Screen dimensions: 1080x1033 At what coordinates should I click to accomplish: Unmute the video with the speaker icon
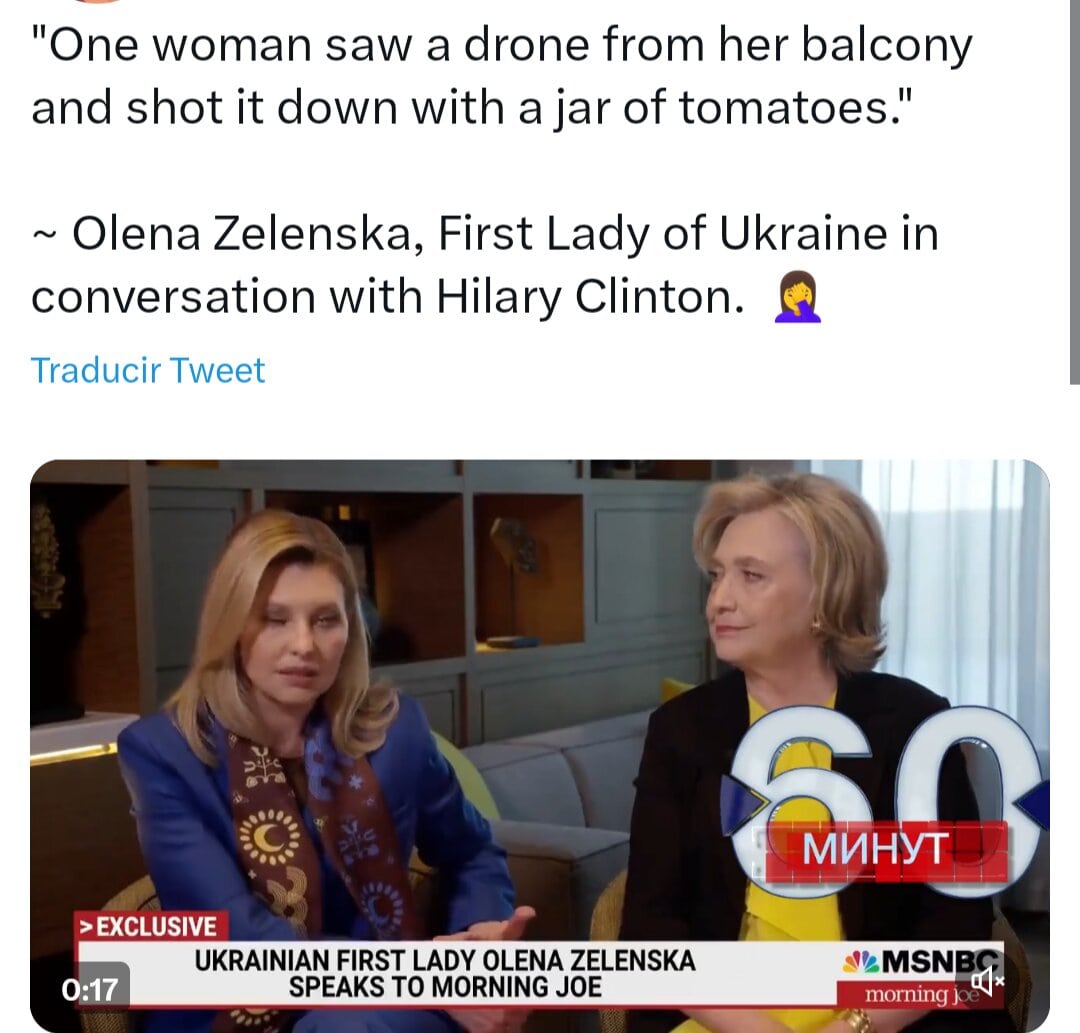tap(987, 981)
